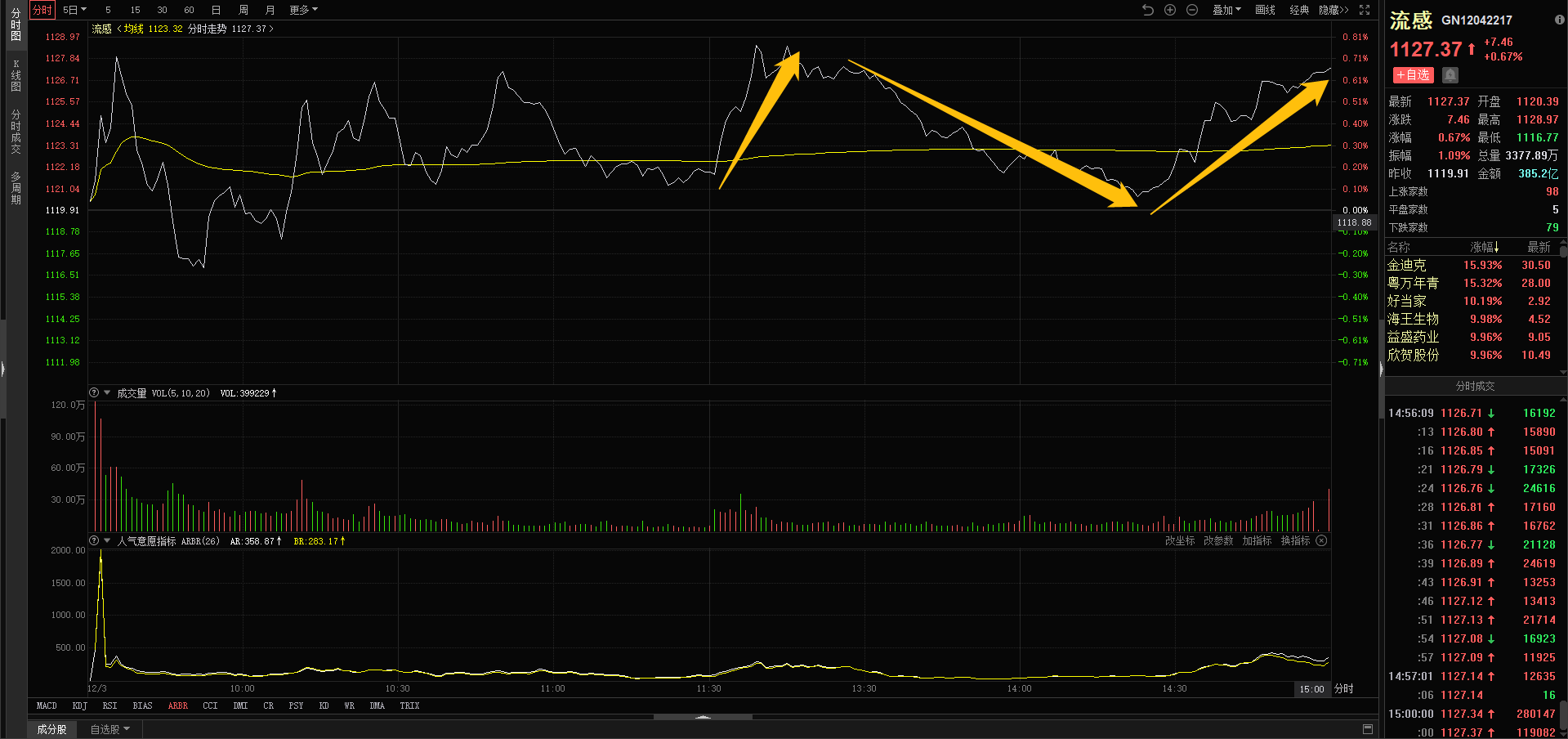Switch to 经典 chart mode
Viewport: 1568px width, 739px height.
tap(1299, 10)
